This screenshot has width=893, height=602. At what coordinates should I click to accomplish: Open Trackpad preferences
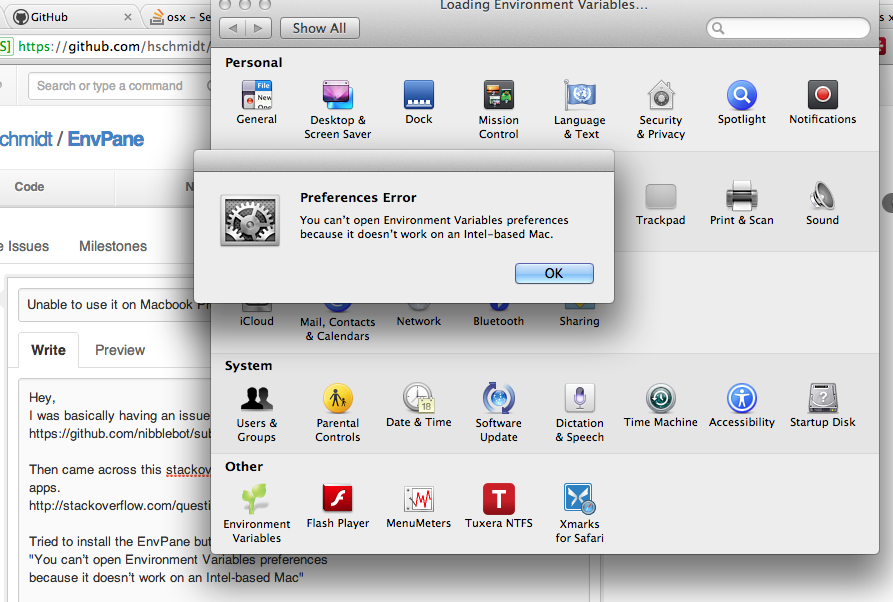click(661, 204)
